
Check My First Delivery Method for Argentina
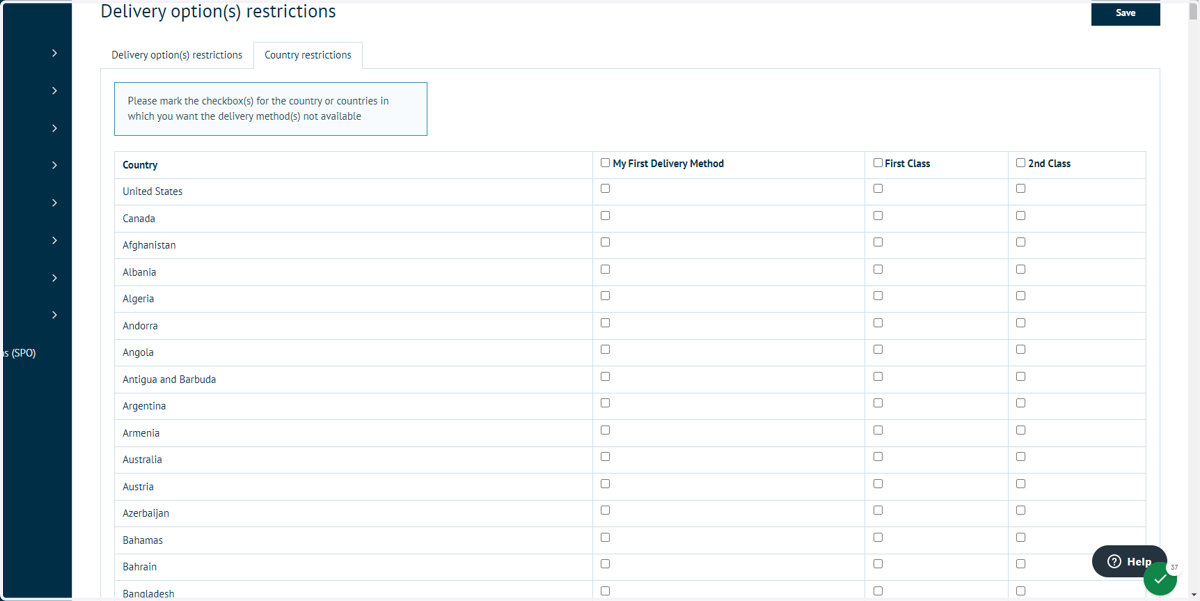click(x=605, y=403)
